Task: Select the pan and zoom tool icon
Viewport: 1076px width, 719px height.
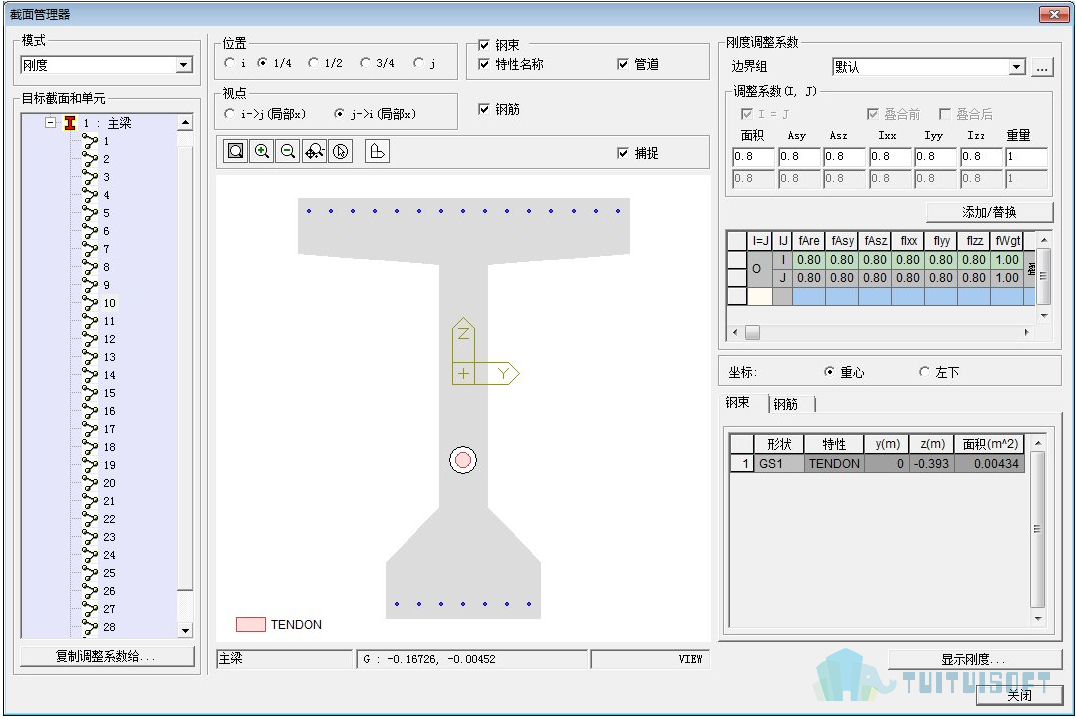Action: (314, 151)
